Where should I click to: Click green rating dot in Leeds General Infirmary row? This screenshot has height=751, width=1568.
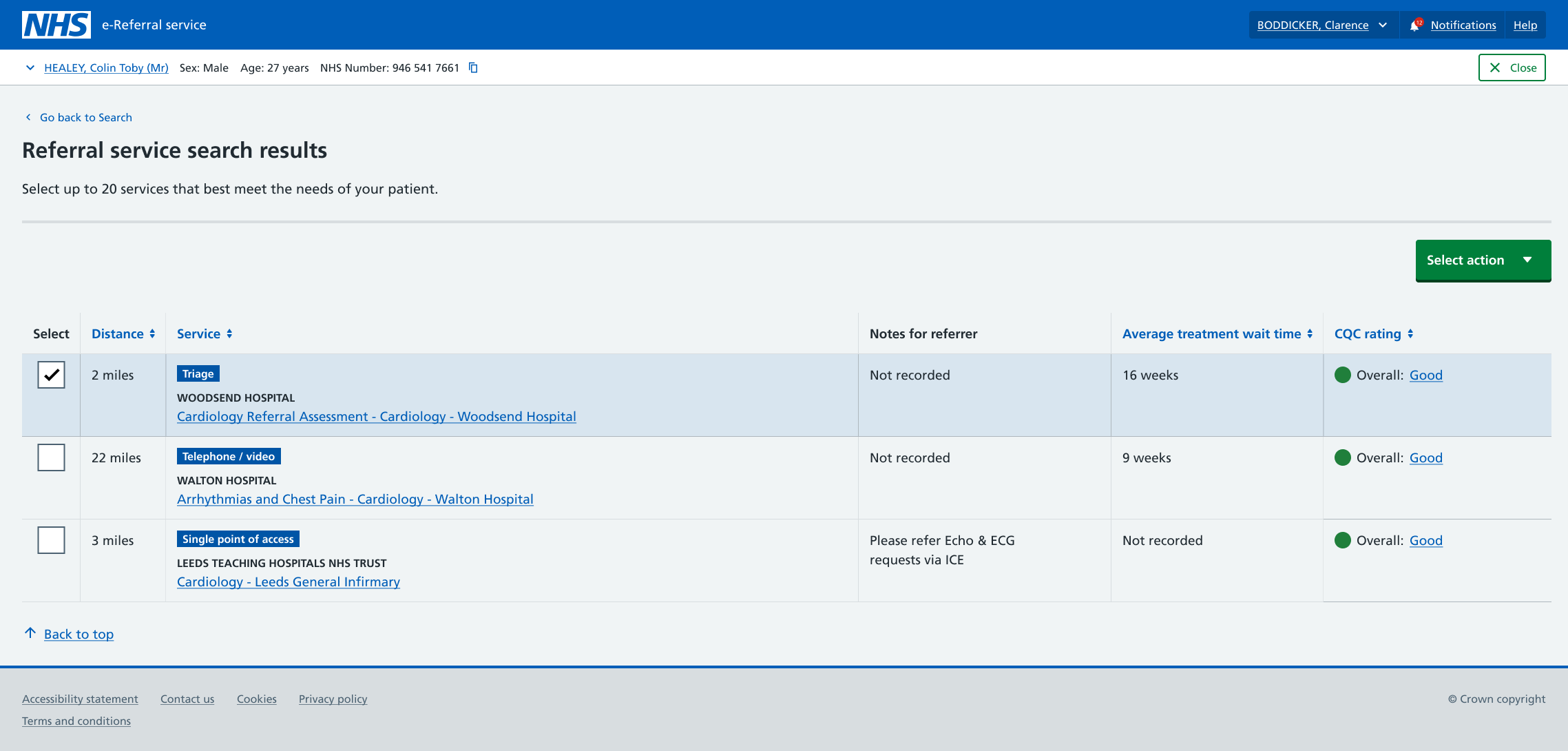1343,540
